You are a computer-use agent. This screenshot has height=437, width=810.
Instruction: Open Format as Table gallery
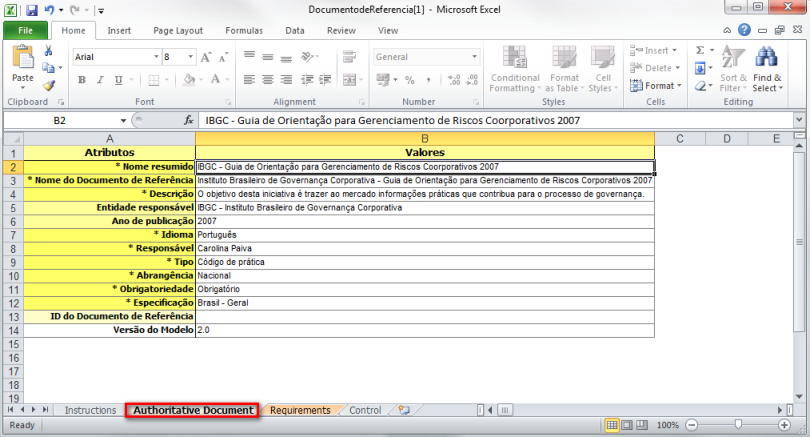coord(564,69)
